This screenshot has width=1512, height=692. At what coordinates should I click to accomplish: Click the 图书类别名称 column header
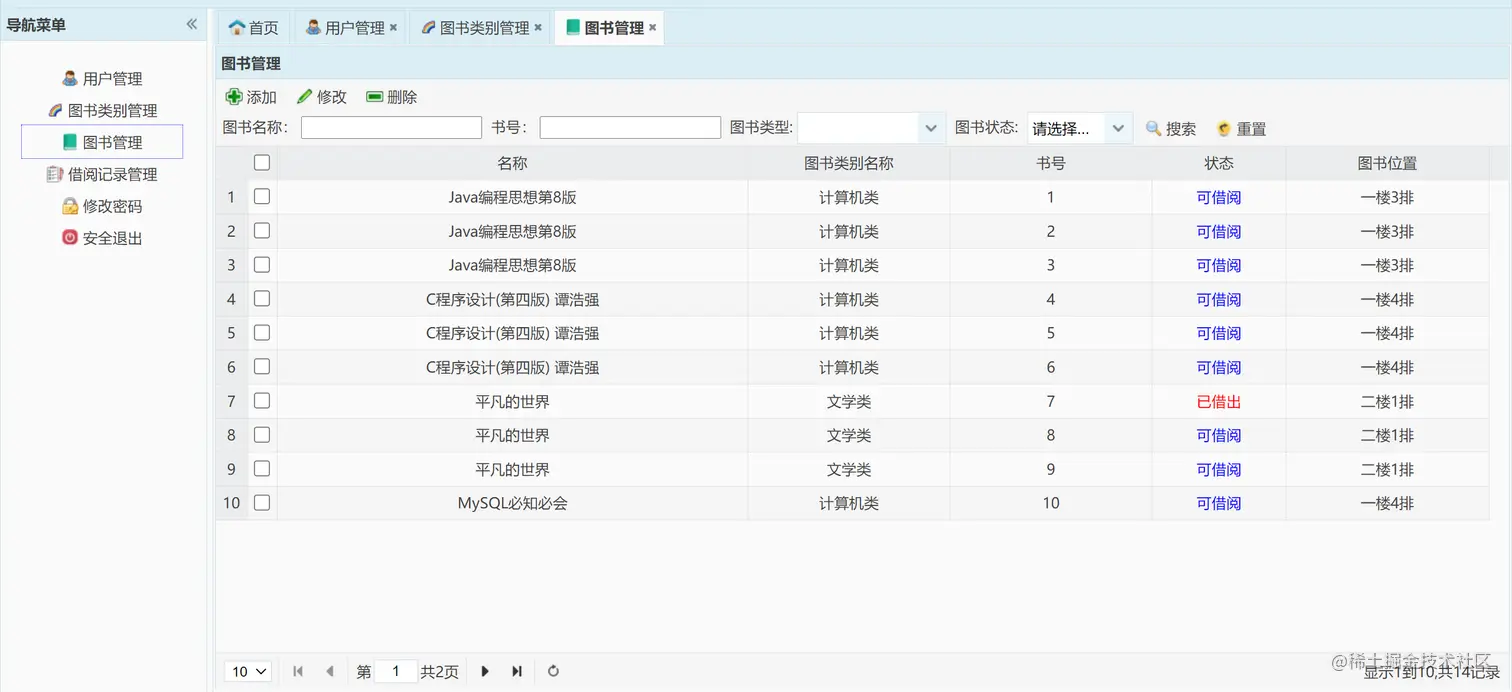tap(849, 163)
